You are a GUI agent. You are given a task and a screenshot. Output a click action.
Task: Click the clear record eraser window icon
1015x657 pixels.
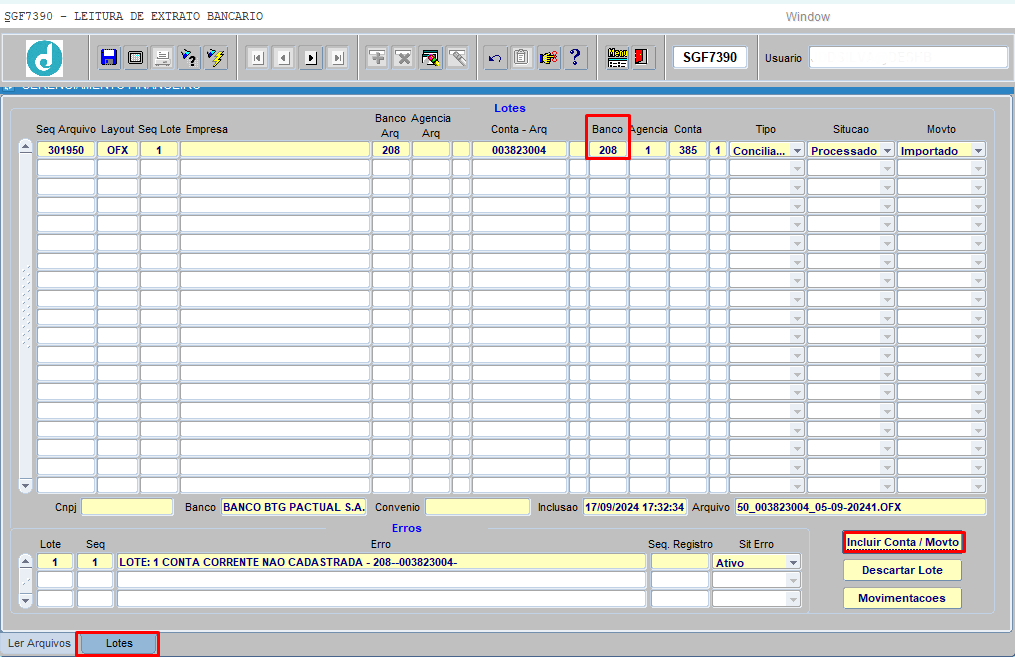[x=430, y=58]
